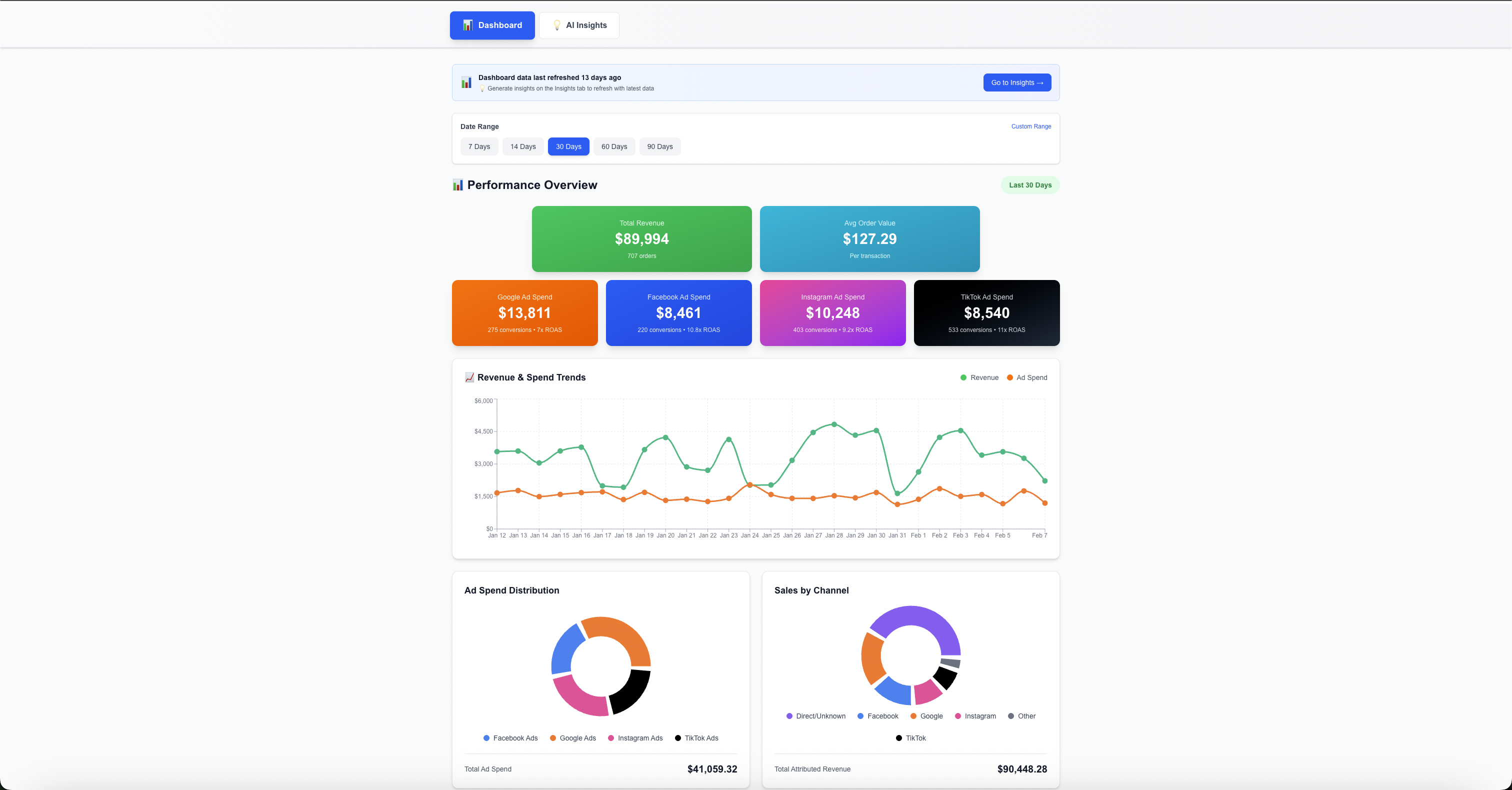This screenshot has width=1512, height=790.
Task: Select the 7 Days date range
Action: (x=479, y=146)
